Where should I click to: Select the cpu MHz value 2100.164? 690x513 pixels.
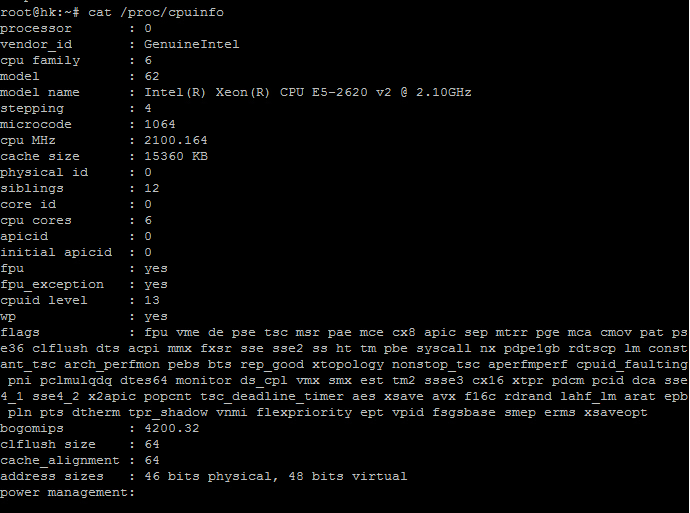point(176,140)
